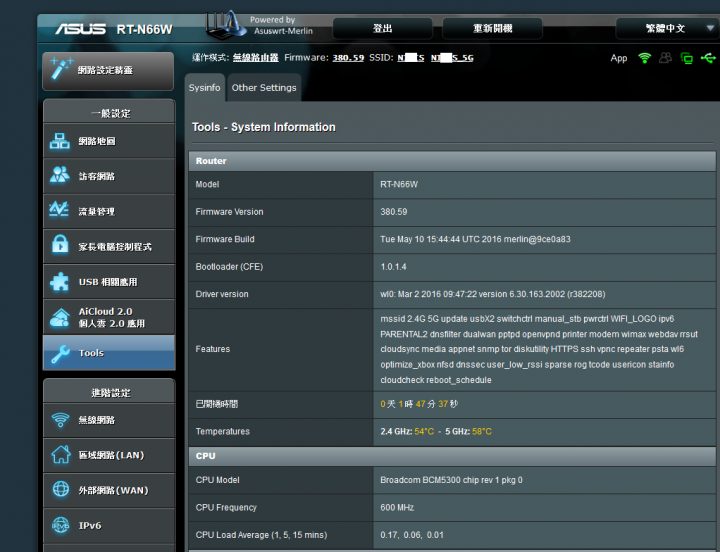This screenshot has width=720, height=552.
Task: Open the 區域網路(LAN) menu item
Action: (109, 455)
